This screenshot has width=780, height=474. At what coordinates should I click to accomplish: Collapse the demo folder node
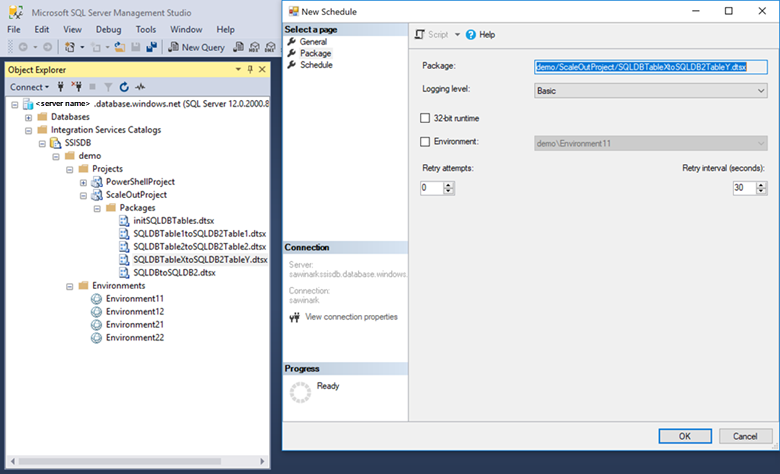click(x=56, y=156)
